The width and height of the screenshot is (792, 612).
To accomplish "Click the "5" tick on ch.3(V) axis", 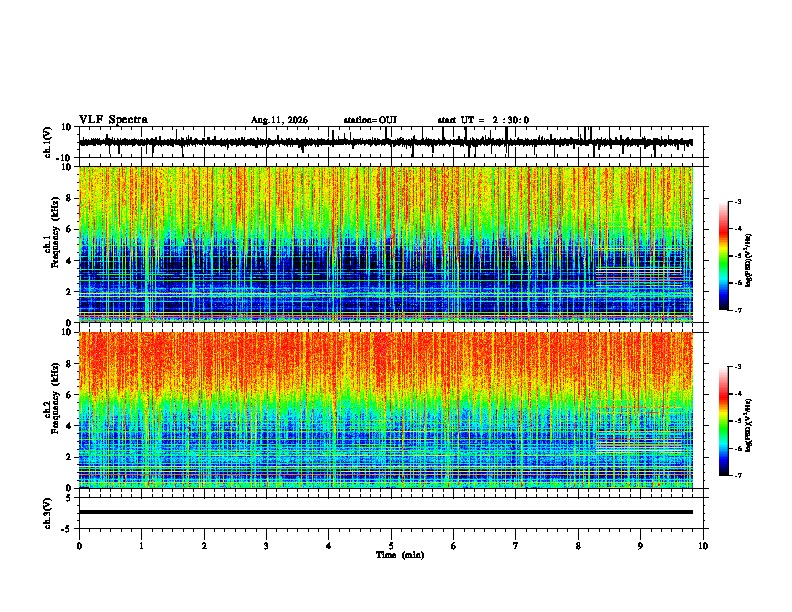I will (69, 497).
